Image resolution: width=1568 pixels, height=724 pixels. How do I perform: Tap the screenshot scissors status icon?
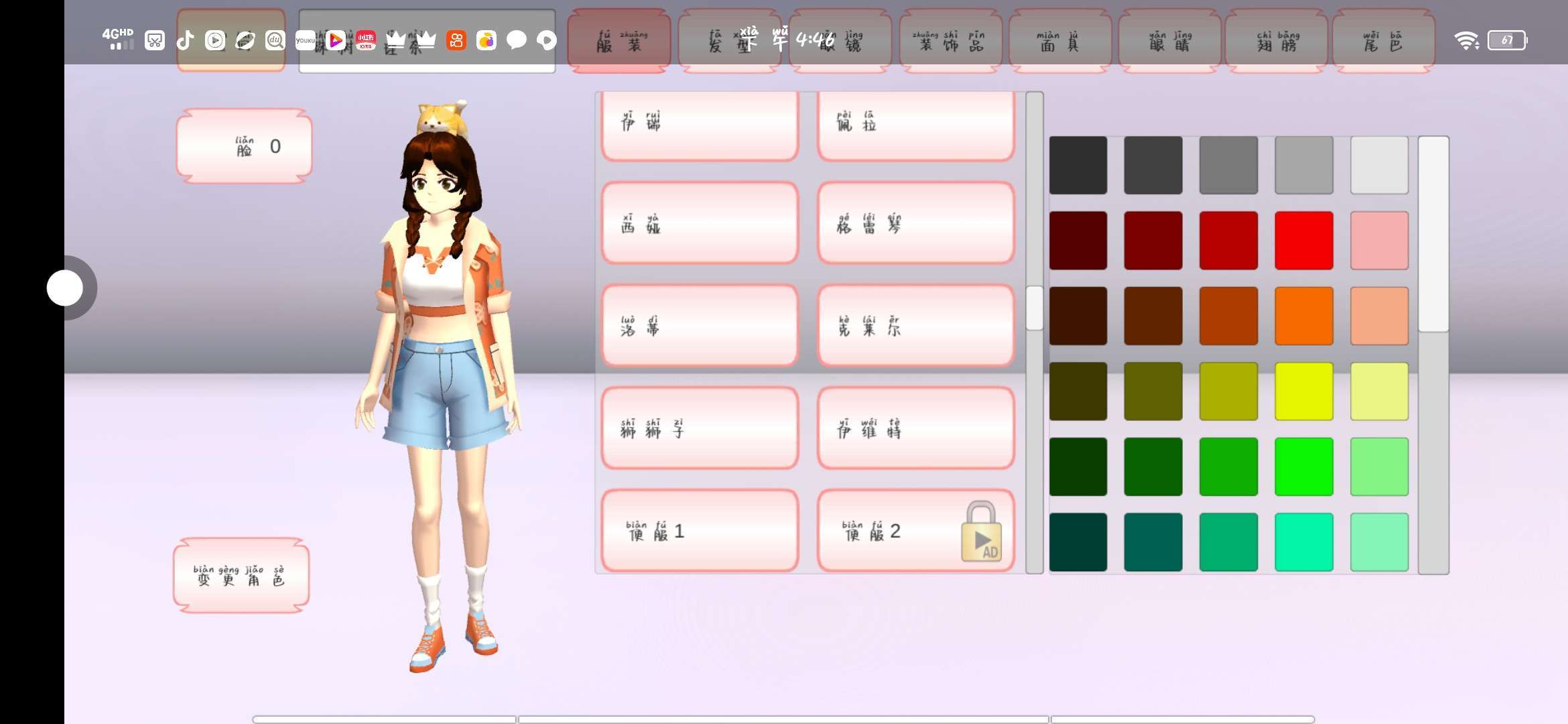point(155,41)
